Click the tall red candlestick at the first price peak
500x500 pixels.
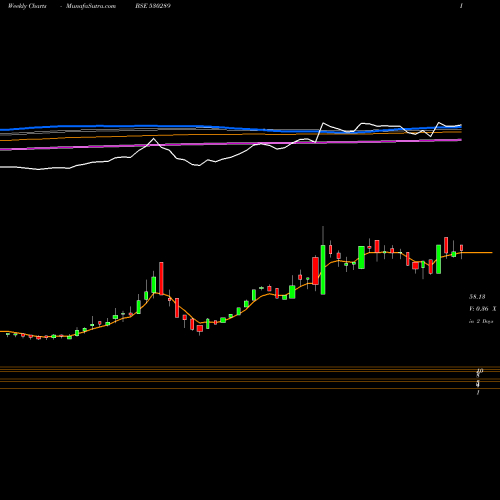(161, 278)
